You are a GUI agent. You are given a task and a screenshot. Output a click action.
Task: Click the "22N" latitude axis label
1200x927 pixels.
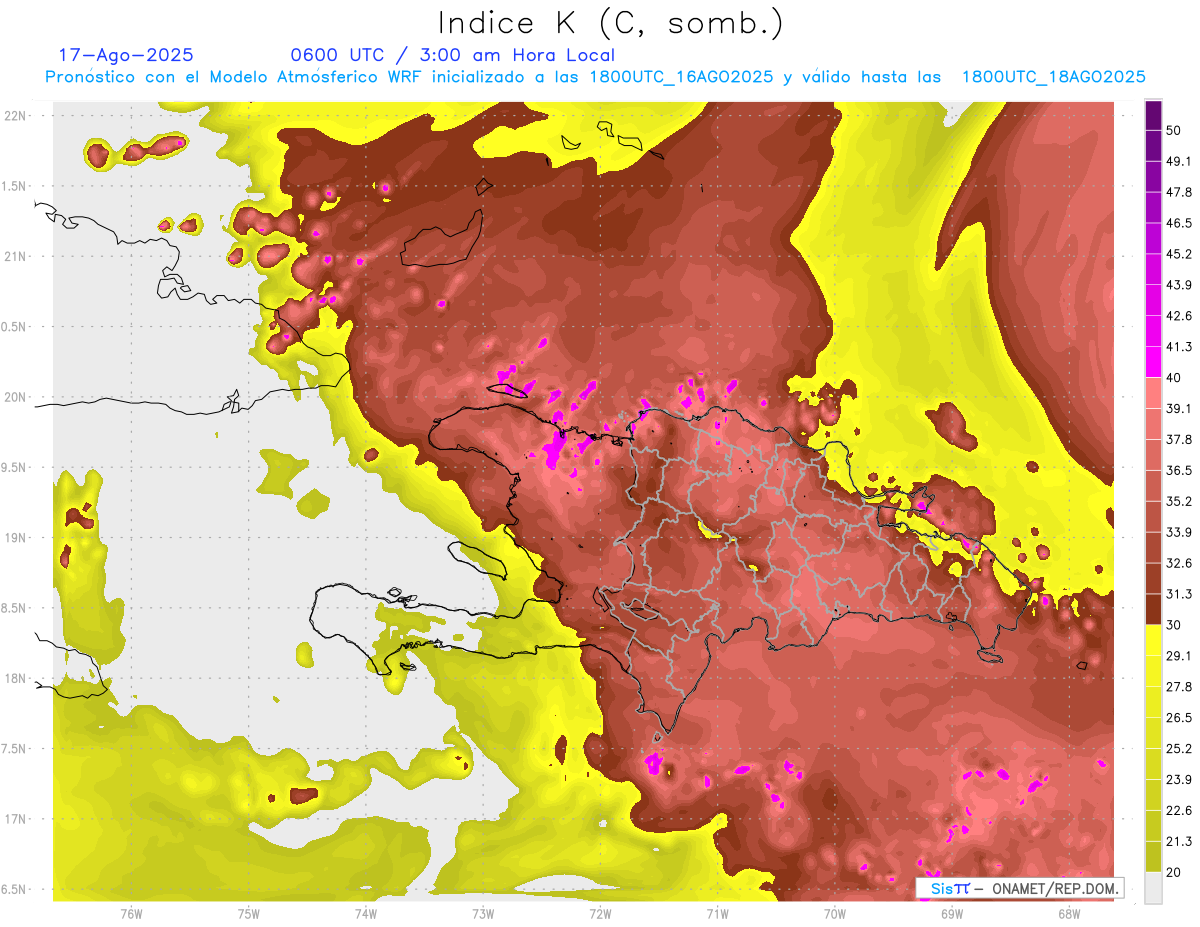pyautogui.click(x=14, y=115)
